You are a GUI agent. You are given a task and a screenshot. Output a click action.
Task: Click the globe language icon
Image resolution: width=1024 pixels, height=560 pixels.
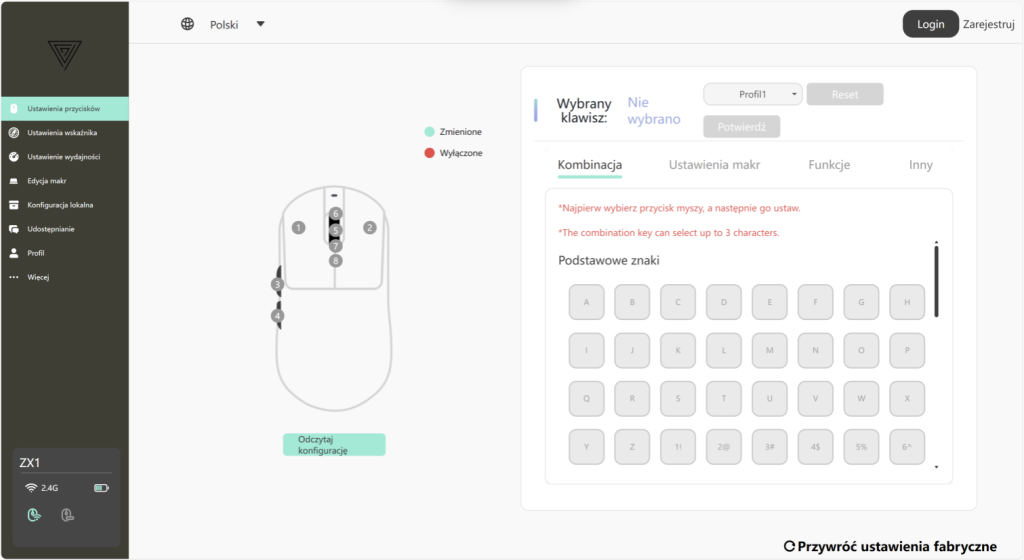pyautogui.click(x=187, y=24)
